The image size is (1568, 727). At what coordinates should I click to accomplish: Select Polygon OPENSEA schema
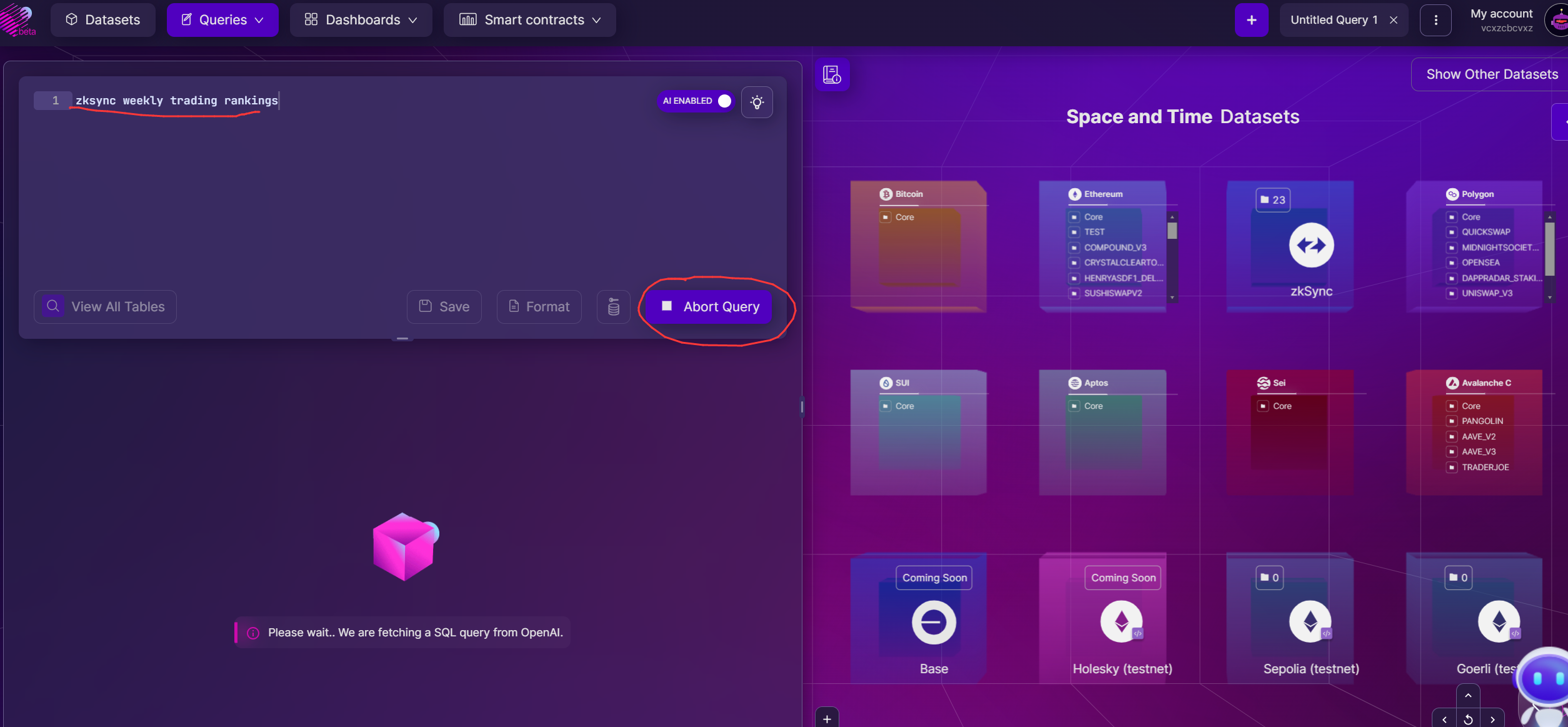coord(1474,263)
